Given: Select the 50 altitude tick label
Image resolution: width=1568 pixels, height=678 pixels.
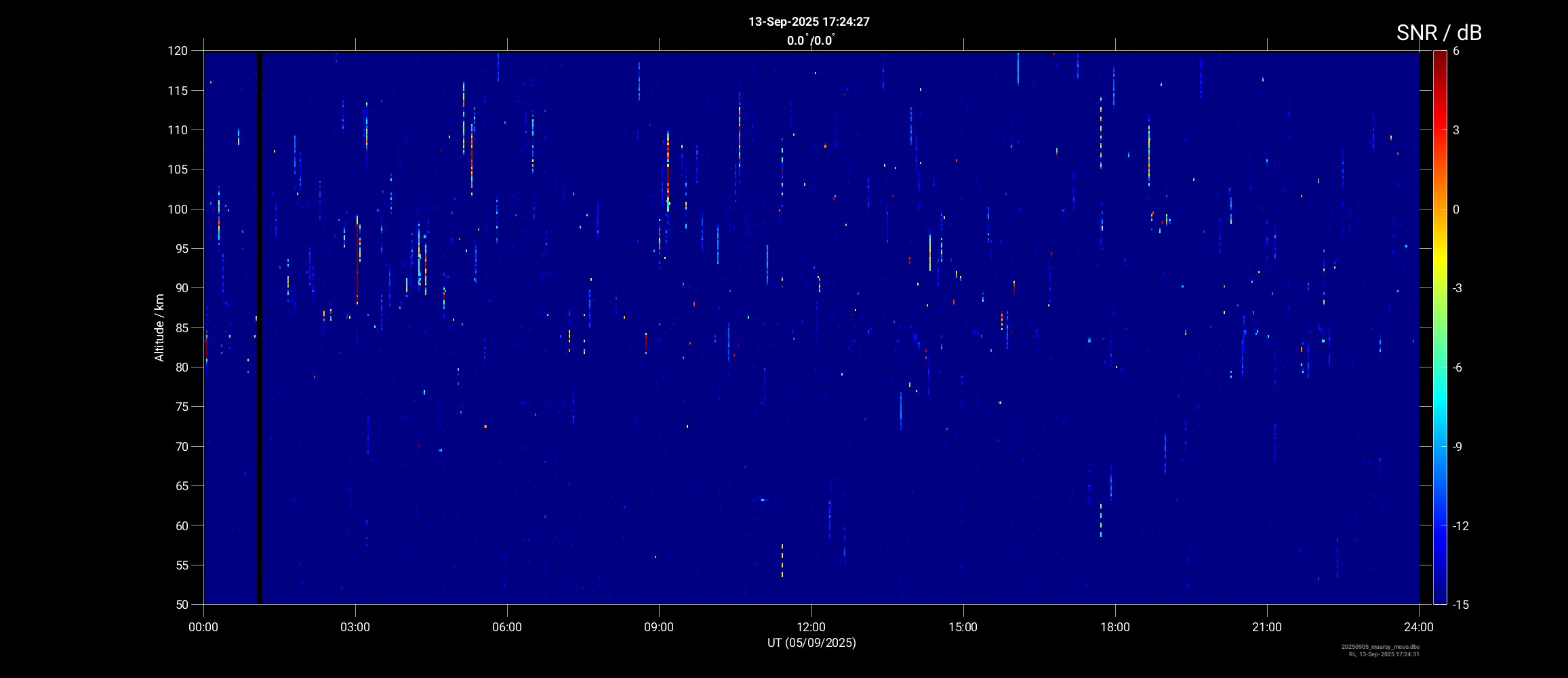Looking at the screenshot, I should 180,605.
